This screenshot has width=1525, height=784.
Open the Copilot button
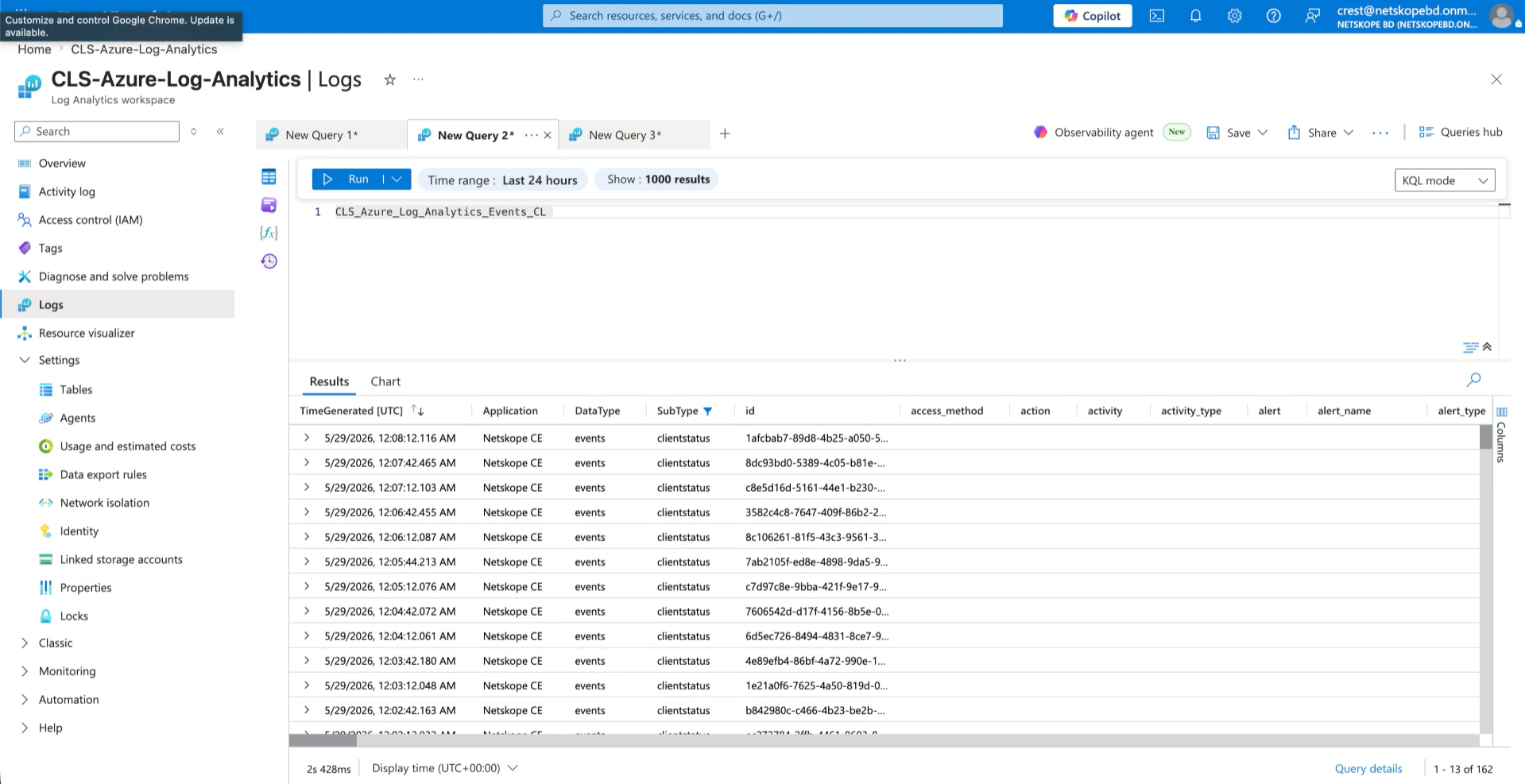pyautogui.click(x=1092, y=16)
